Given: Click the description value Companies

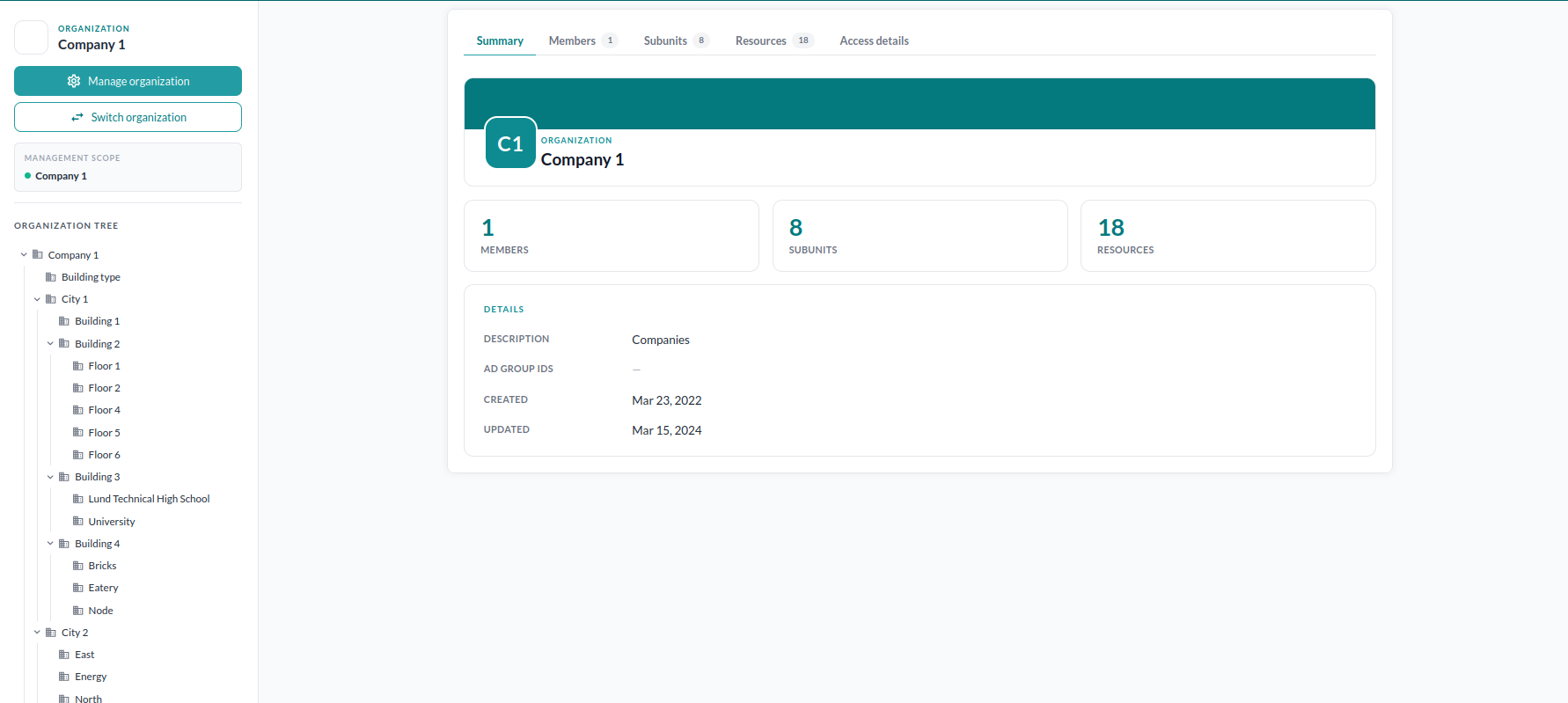Looking at the screenshot, I should [661, 340].
